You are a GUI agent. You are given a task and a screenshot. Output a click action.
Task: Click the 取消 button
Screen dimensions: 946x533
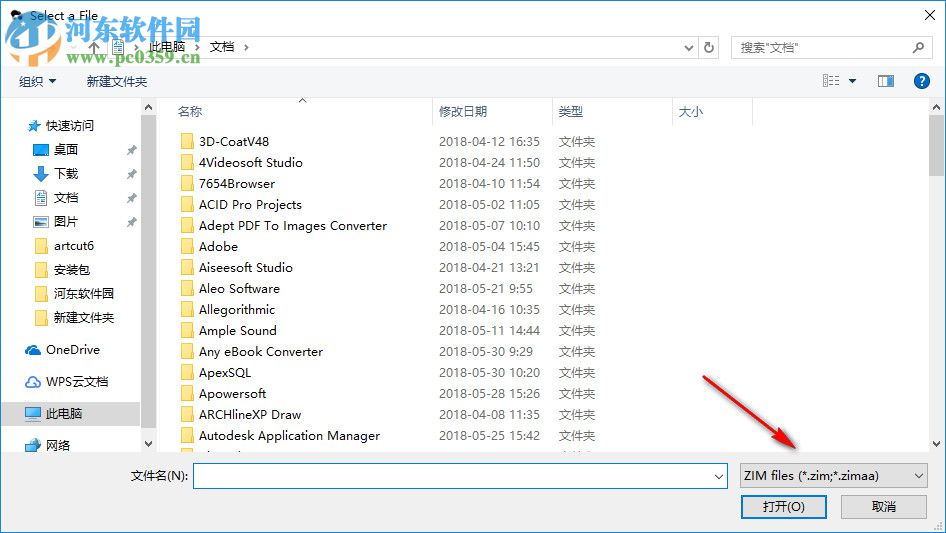[x=884, y=506]
